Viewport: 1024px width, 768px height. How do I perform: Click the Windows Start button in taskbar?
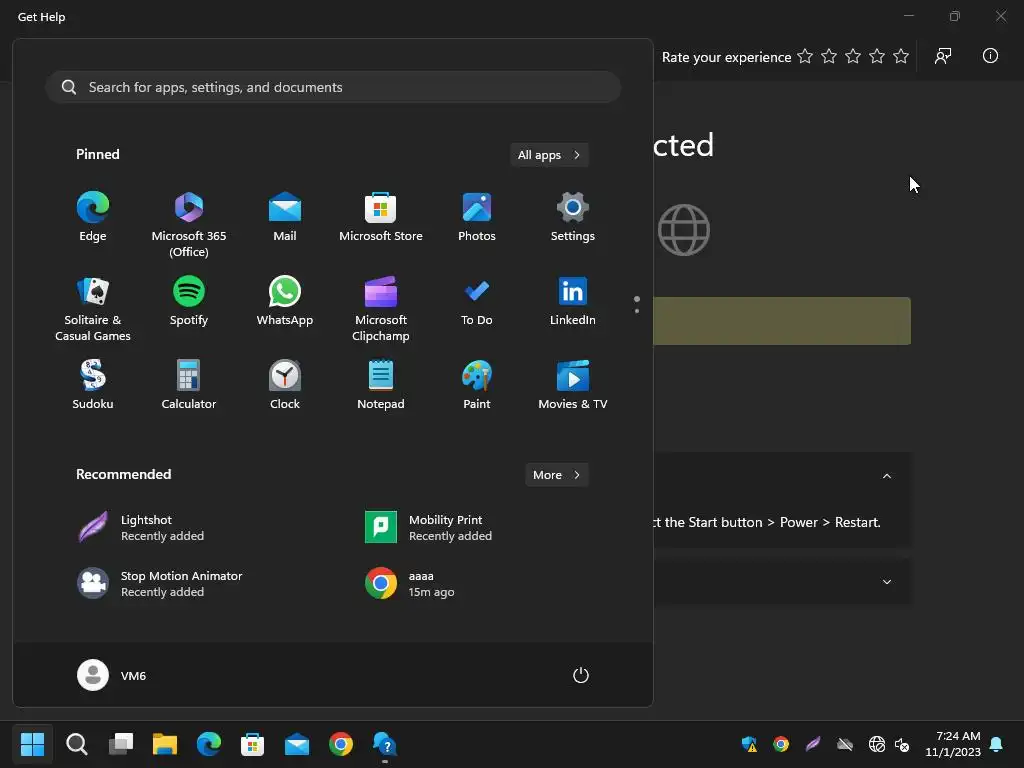[x=32, y=744]
